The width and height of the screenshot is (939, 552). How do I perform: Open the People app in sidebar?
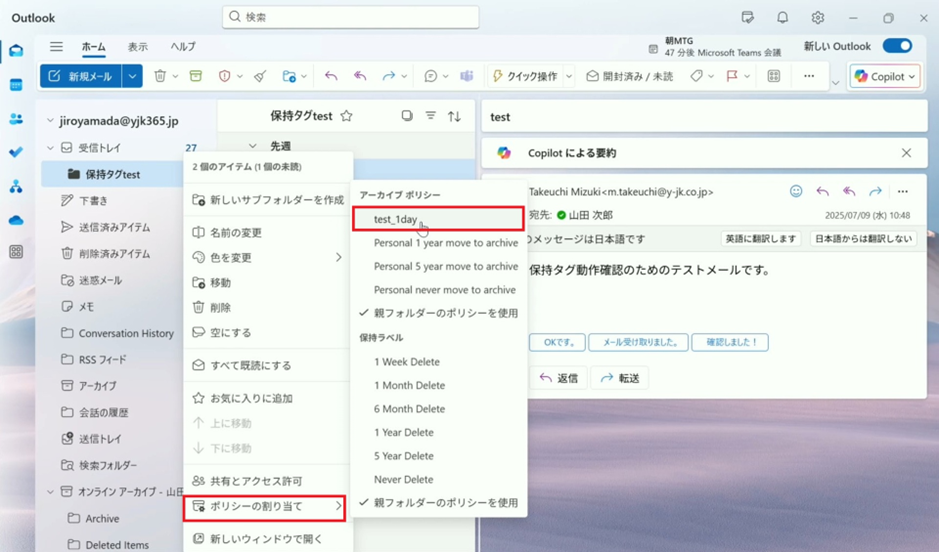point(16,119)
